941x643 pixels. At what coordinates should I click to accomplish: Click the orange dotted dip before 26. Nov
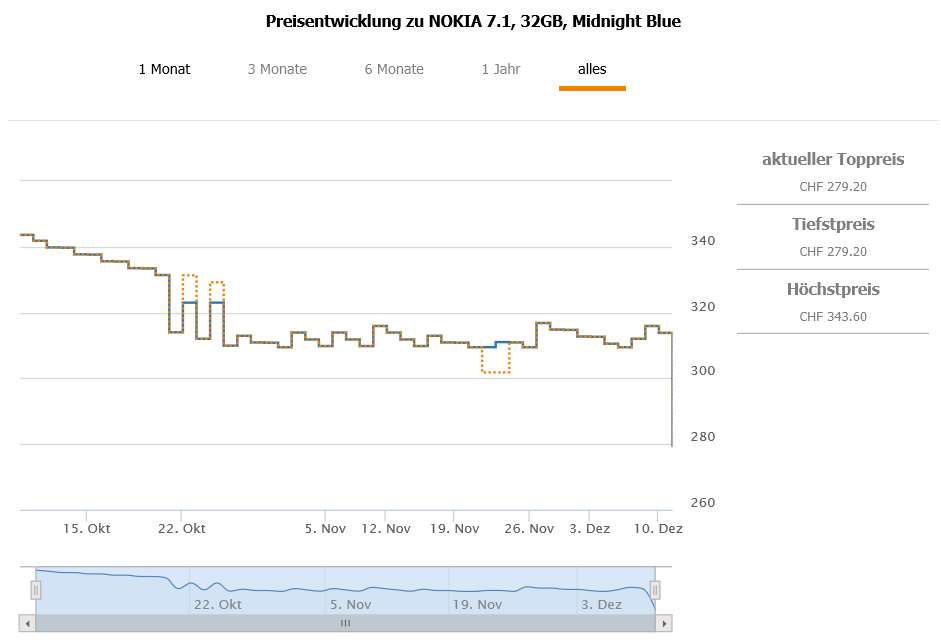(x=496, y=372)
